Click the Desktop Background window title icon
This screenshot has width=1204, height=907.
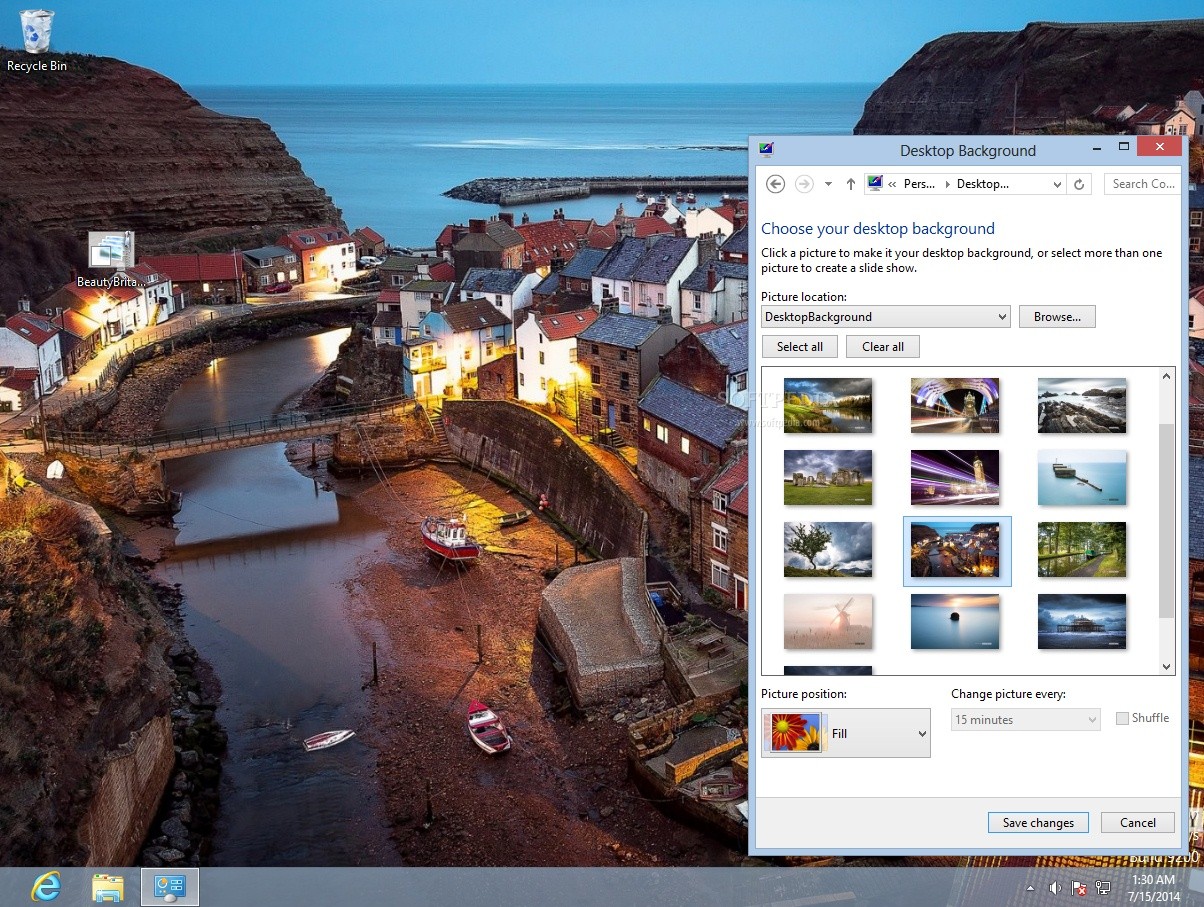[766, 150]
